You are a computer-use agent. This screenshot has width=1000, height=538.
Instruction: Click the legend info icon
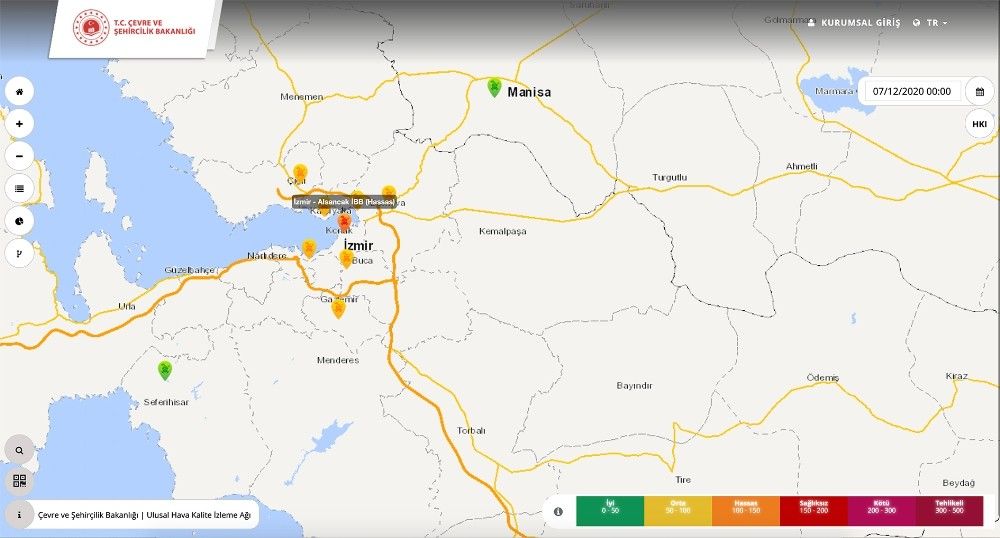tap(558, 512)
